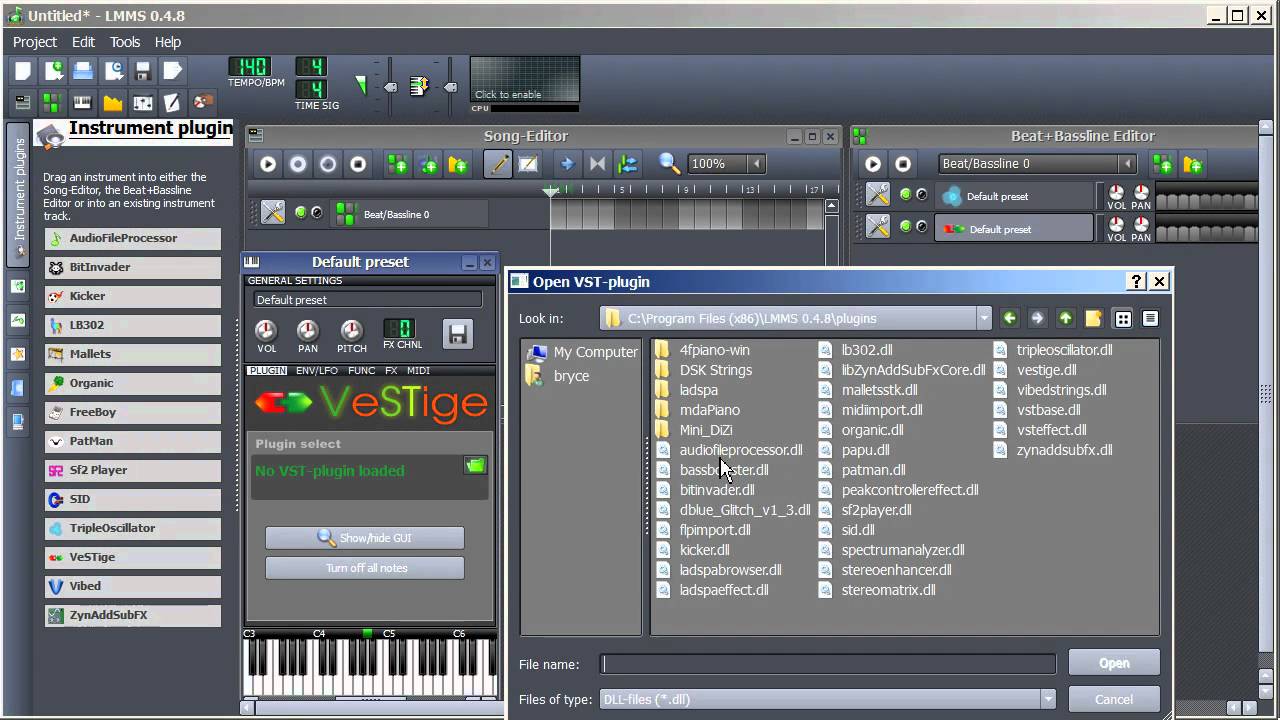Create a new project from the toolbar
1280x720 pixels.
tap(23, 71)
